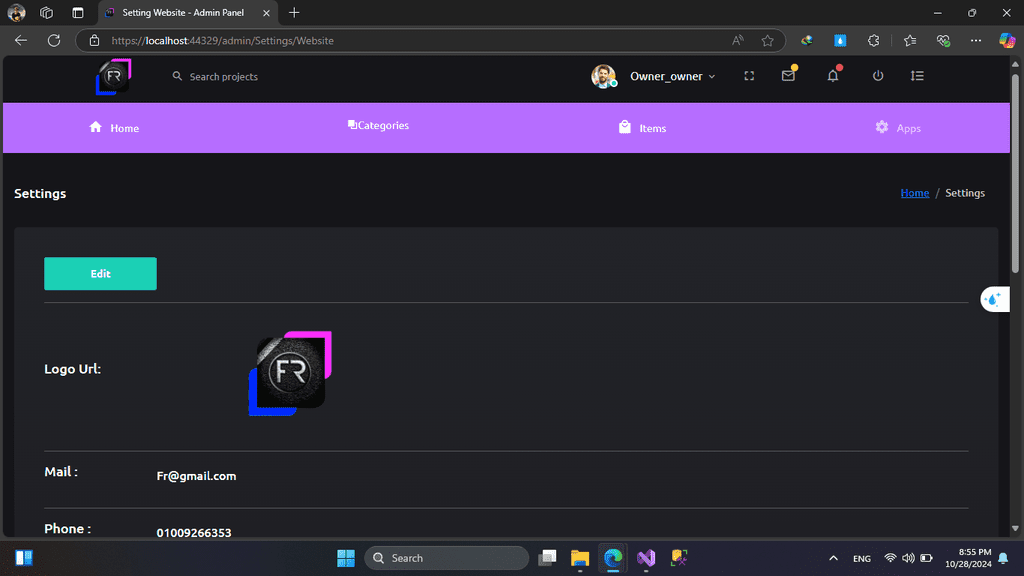
Task: Go to Home in the purple nav
Action: tap(114, 128)
